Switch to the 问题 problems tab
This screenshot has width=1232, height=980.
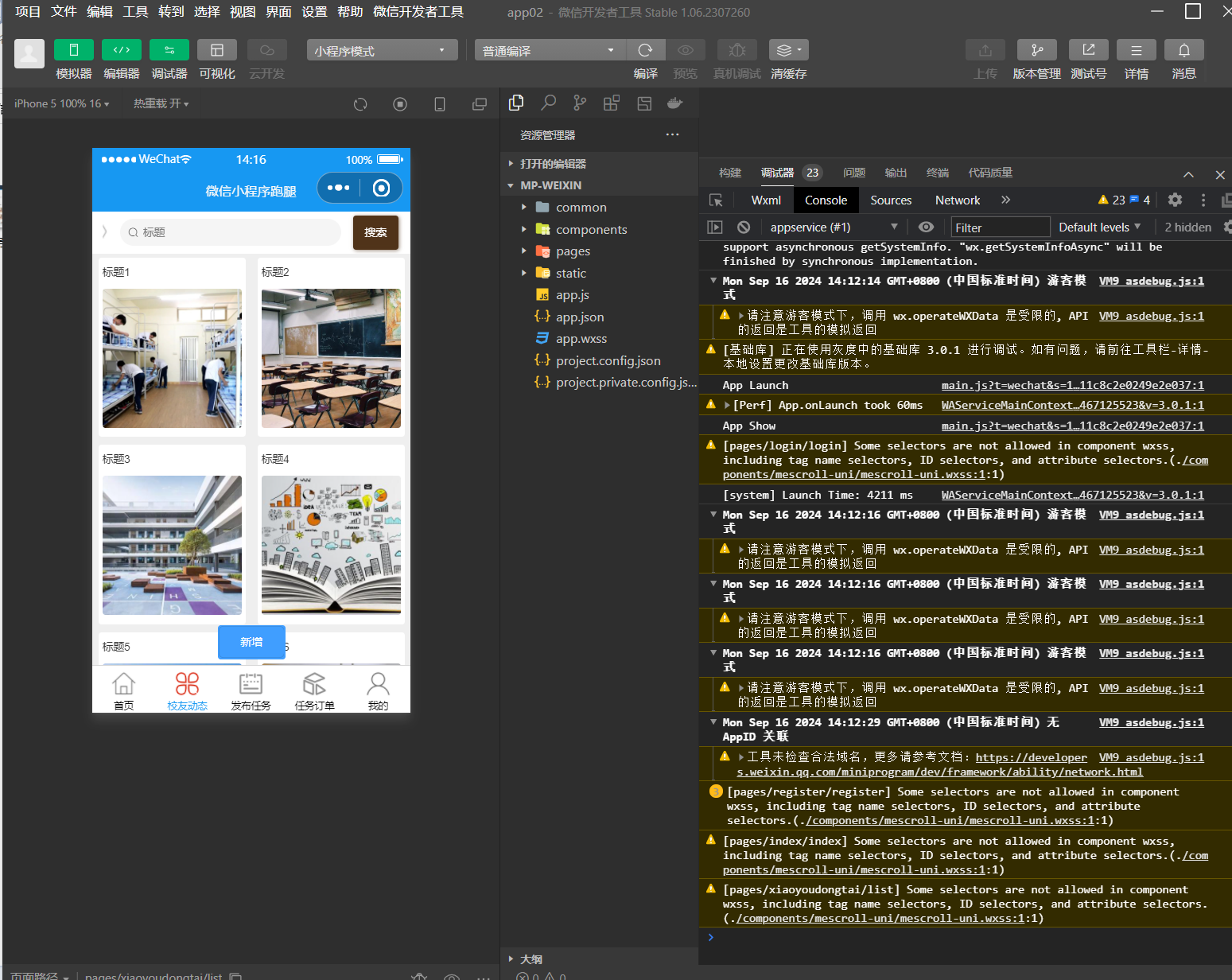tap(853, 173)
